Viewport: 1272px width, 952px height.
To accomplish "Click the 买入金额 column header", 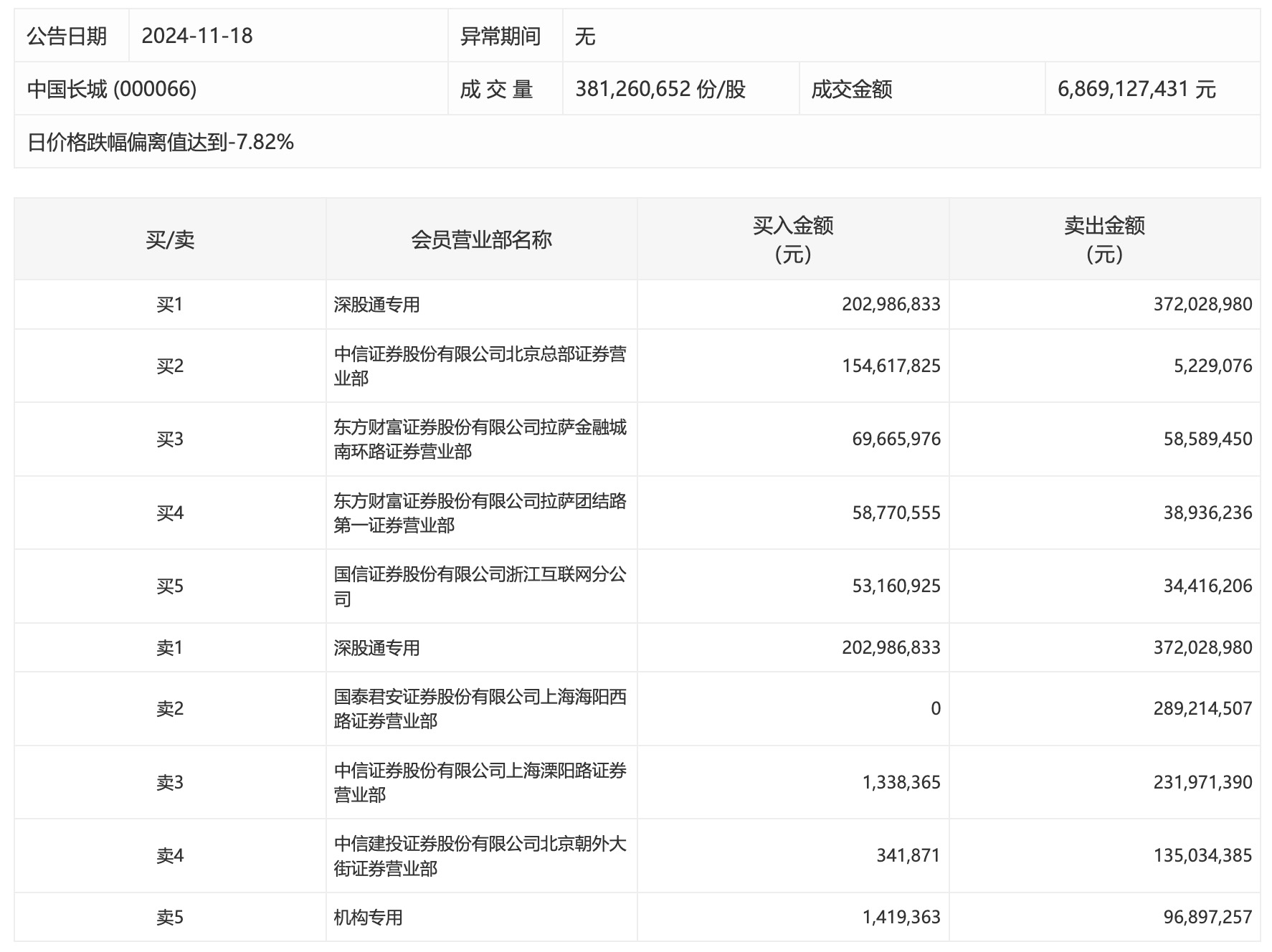I will point(793,239).
